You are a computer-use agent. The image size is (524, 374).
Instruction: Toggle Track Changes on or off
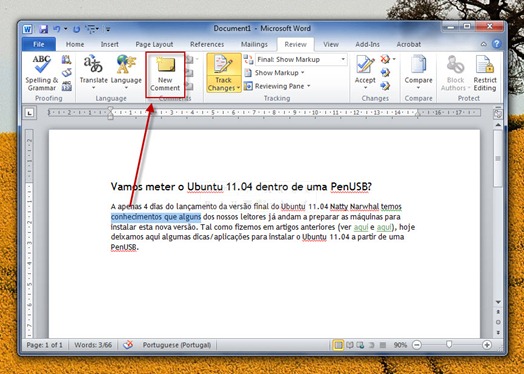tap(223, 66)
